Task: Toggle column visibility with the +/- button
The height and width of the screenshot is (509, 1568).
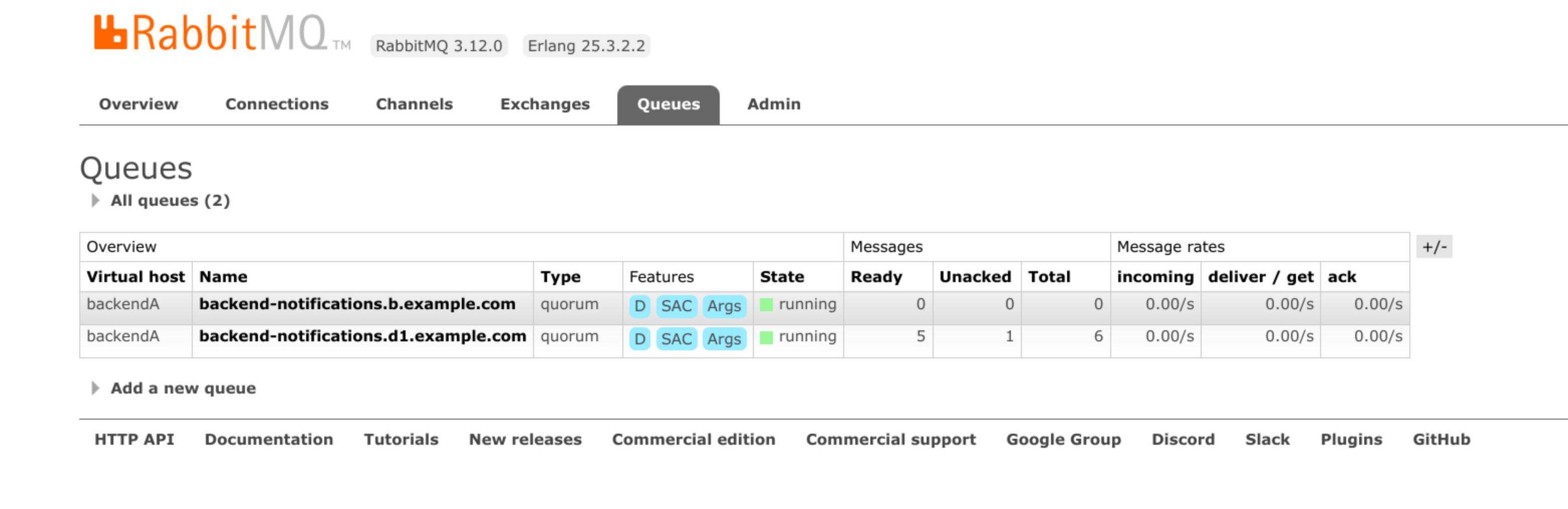Action: [x=1433, y=247]
